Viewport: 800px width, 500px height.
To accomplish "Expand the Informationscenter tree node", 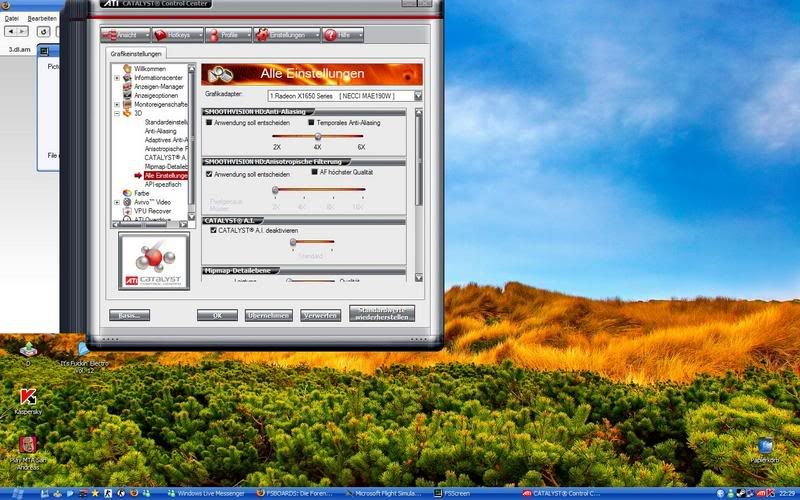I will click(117, 77).
